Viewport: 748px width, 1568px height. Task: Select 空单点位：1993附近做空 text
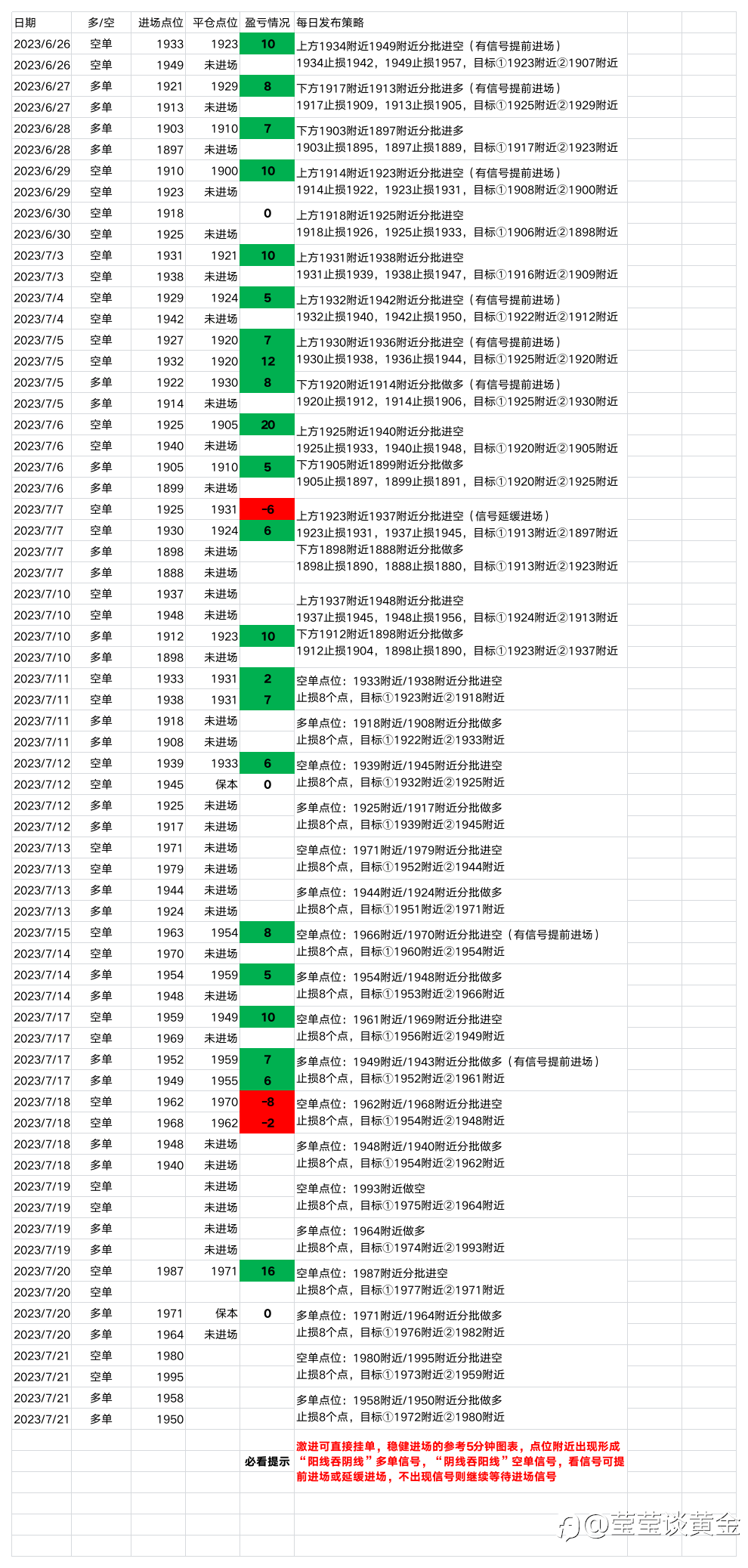360,1189
